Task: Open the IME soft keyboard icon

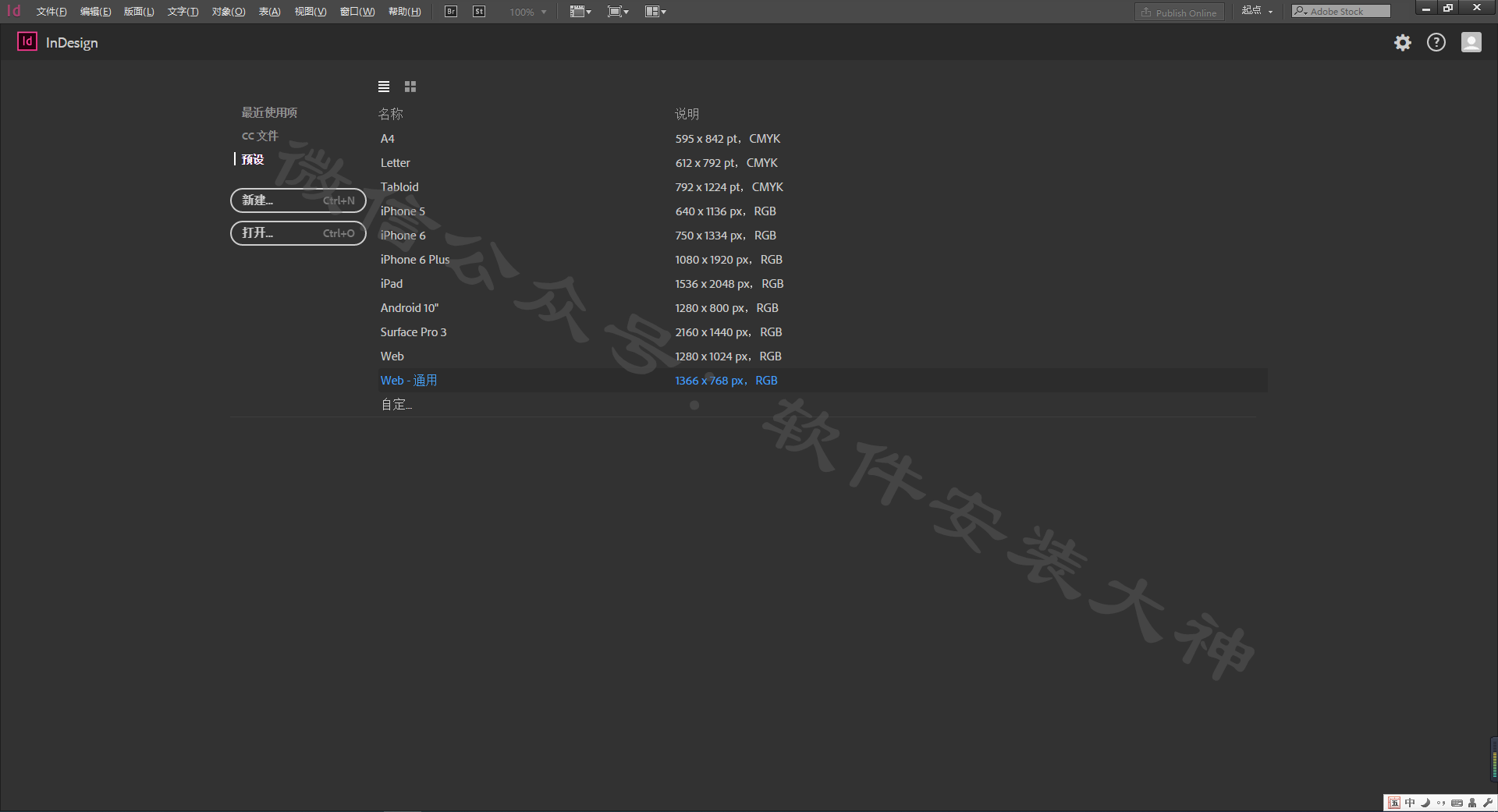Action: coord(1457,803)
